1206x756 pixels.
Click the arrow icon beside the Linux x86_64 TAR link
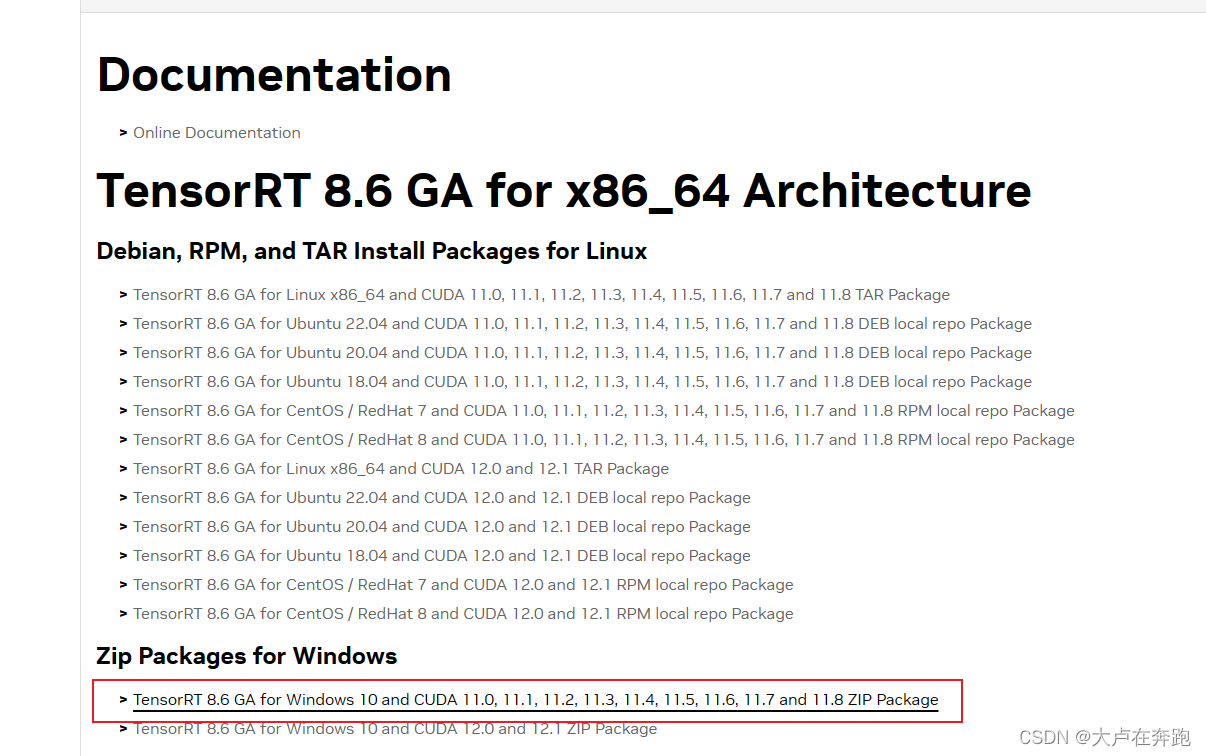[122, 294]
